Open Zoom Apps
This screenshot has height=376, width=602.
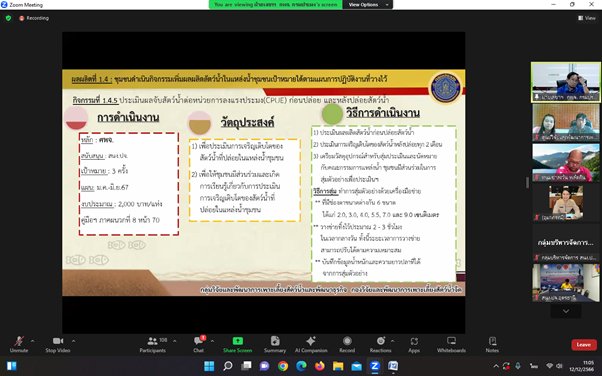414,345
